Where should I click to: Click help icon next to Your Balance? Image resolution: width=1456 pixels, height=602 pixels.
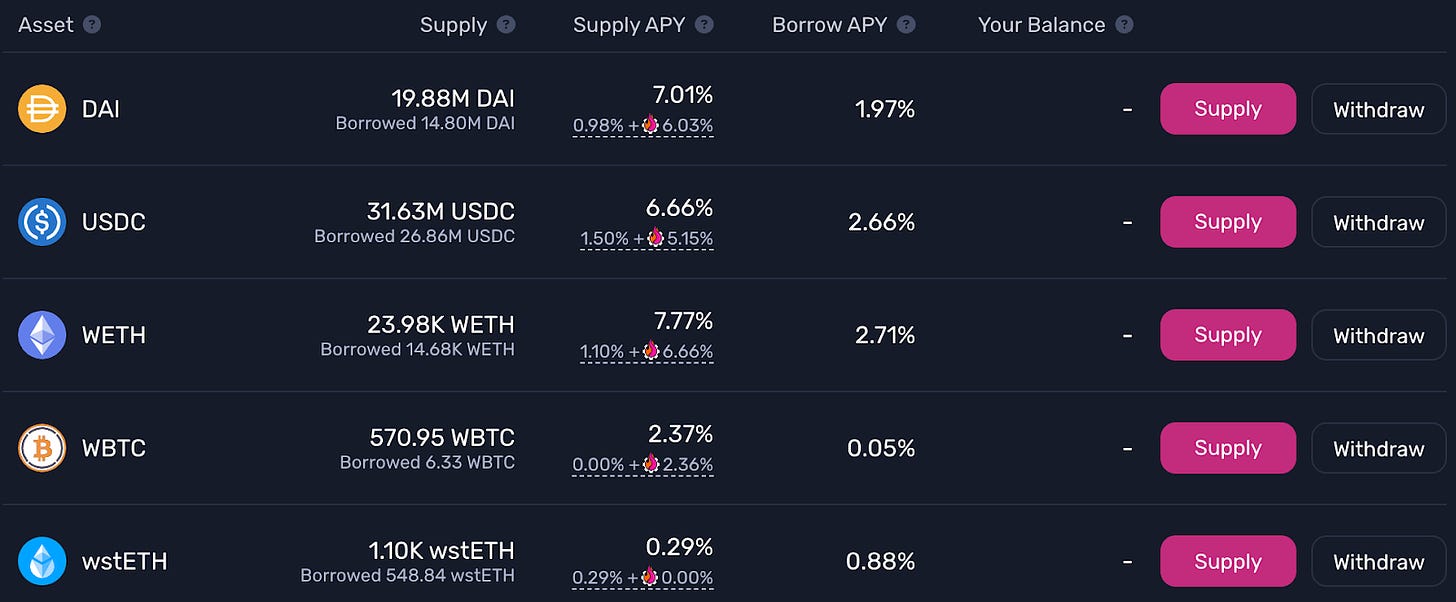tap(1125, 25)
